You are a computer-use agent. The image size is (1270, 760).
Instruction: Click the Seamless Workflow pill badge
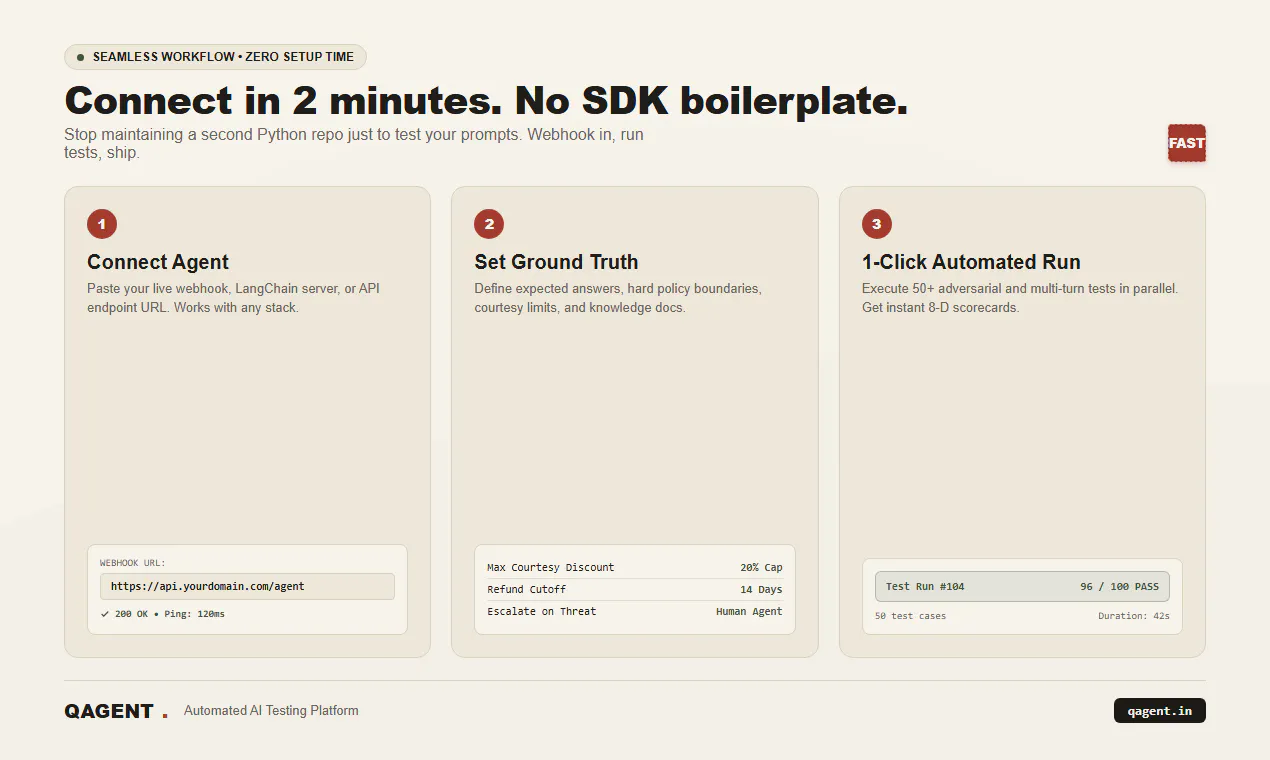tap(215, 57)
